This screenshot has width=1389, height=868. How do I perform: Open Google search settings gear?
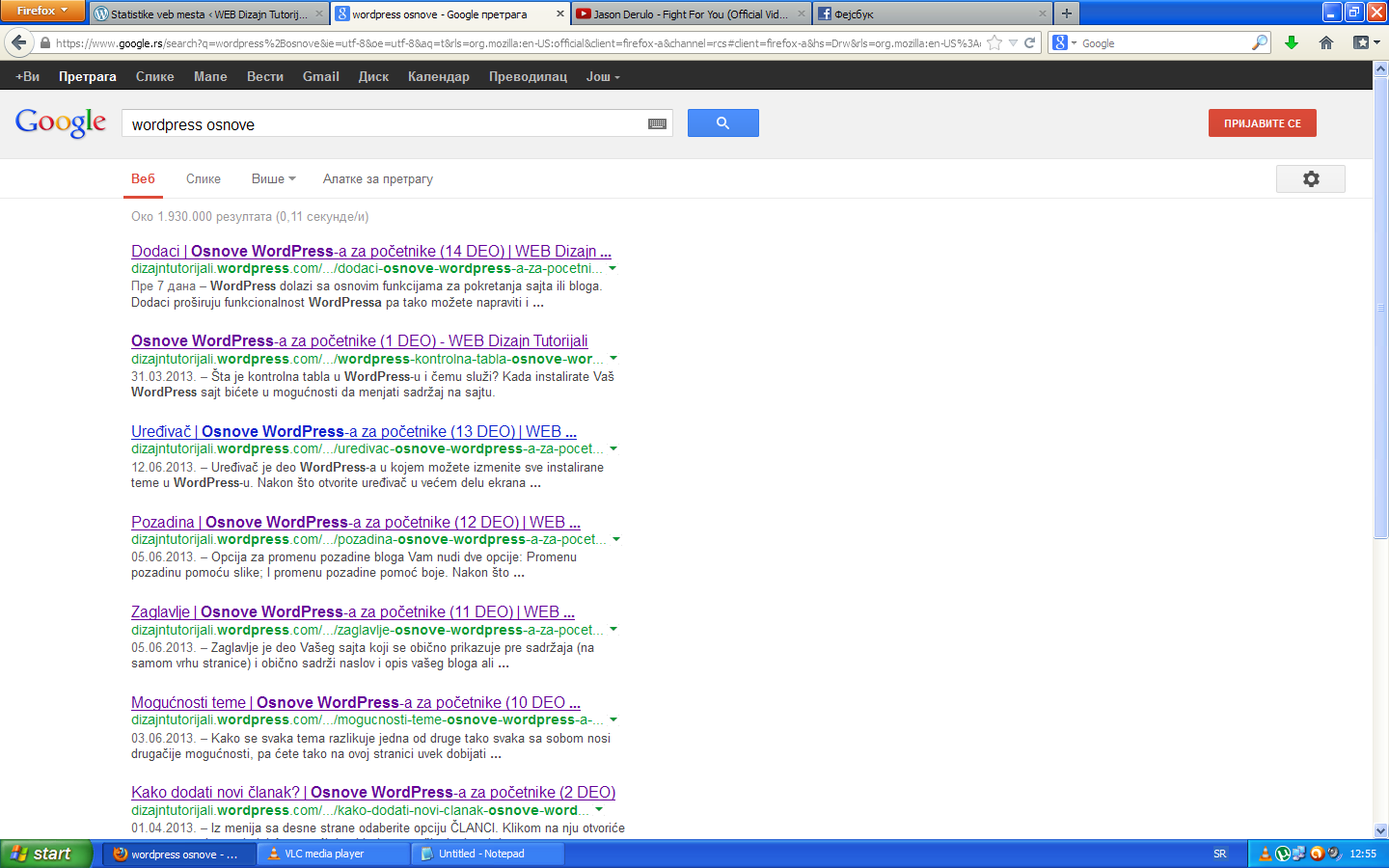click(1310, 178)
